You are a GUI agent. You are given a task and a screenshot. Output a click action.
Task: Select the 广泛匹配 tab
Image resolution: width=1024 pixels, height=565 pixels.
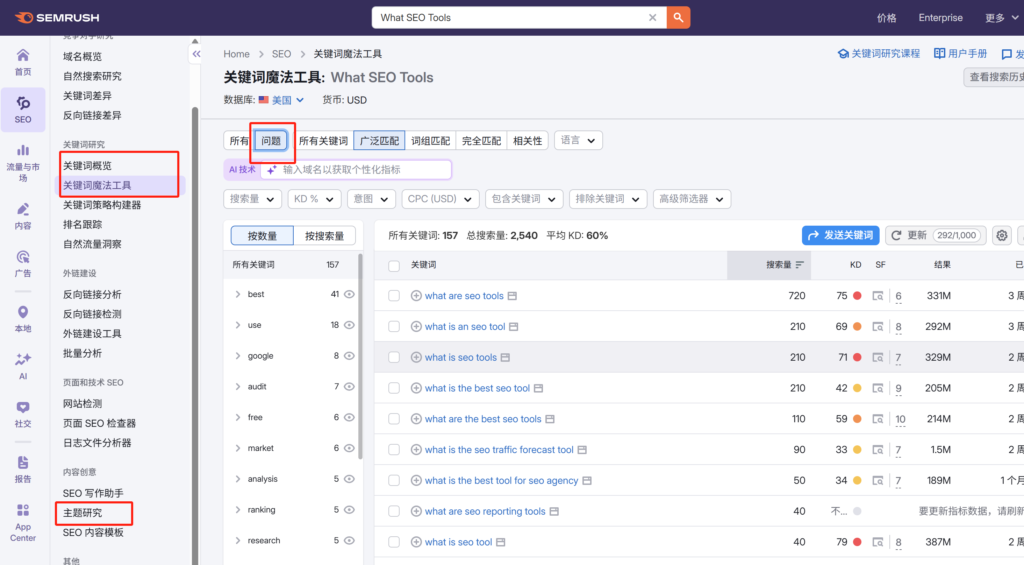(379, 140)
